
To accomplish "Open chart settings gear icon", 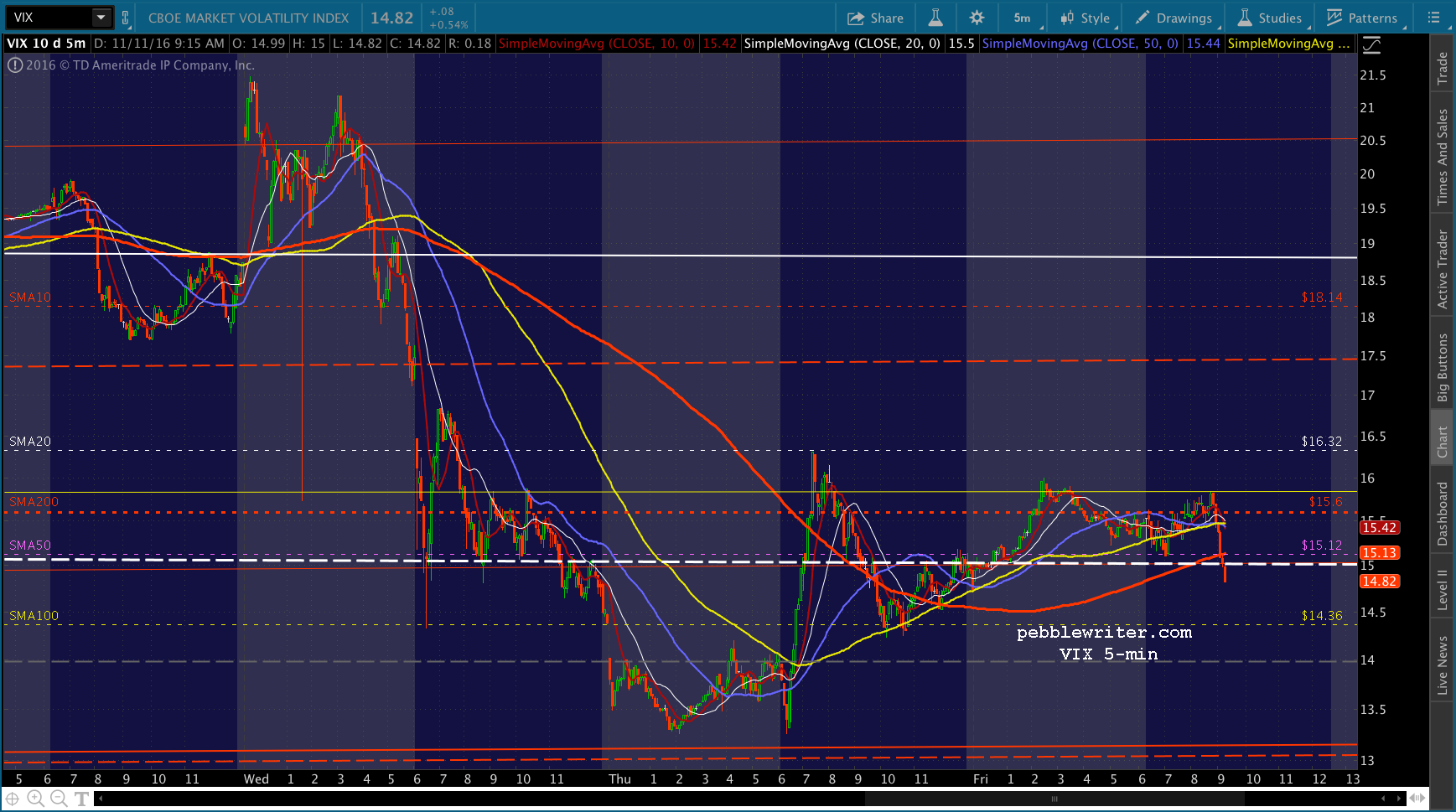I will point(977,18).
